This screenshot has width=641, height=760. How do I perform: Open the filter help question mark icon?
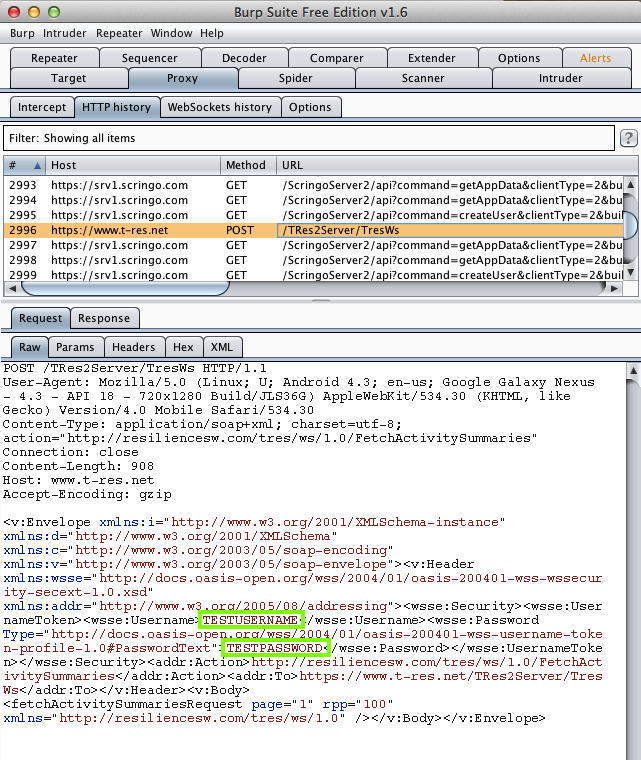point(628,138)
